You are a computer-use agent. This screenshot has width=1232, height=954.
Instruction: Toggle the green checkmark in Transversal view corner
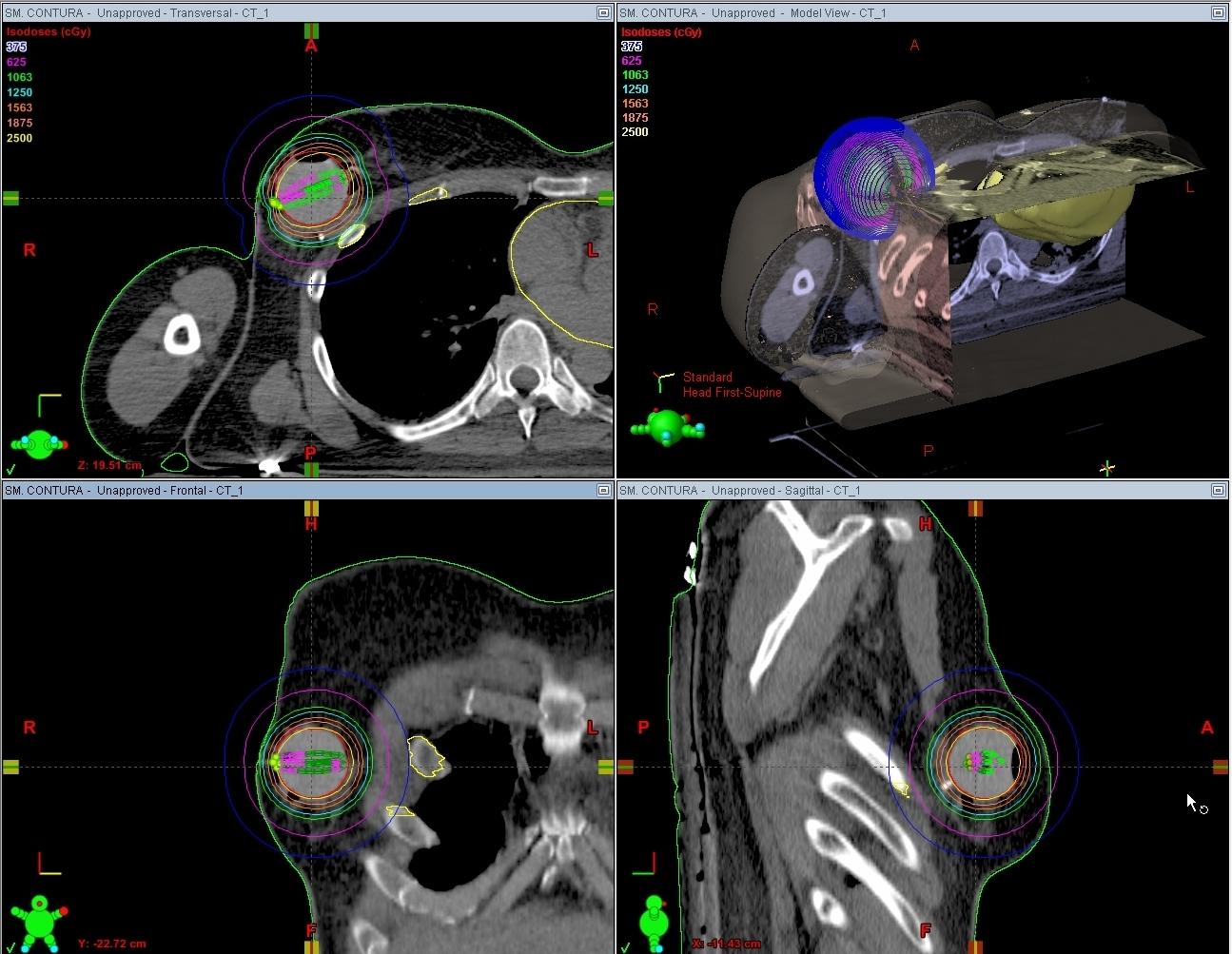click(x=10, y=468)
